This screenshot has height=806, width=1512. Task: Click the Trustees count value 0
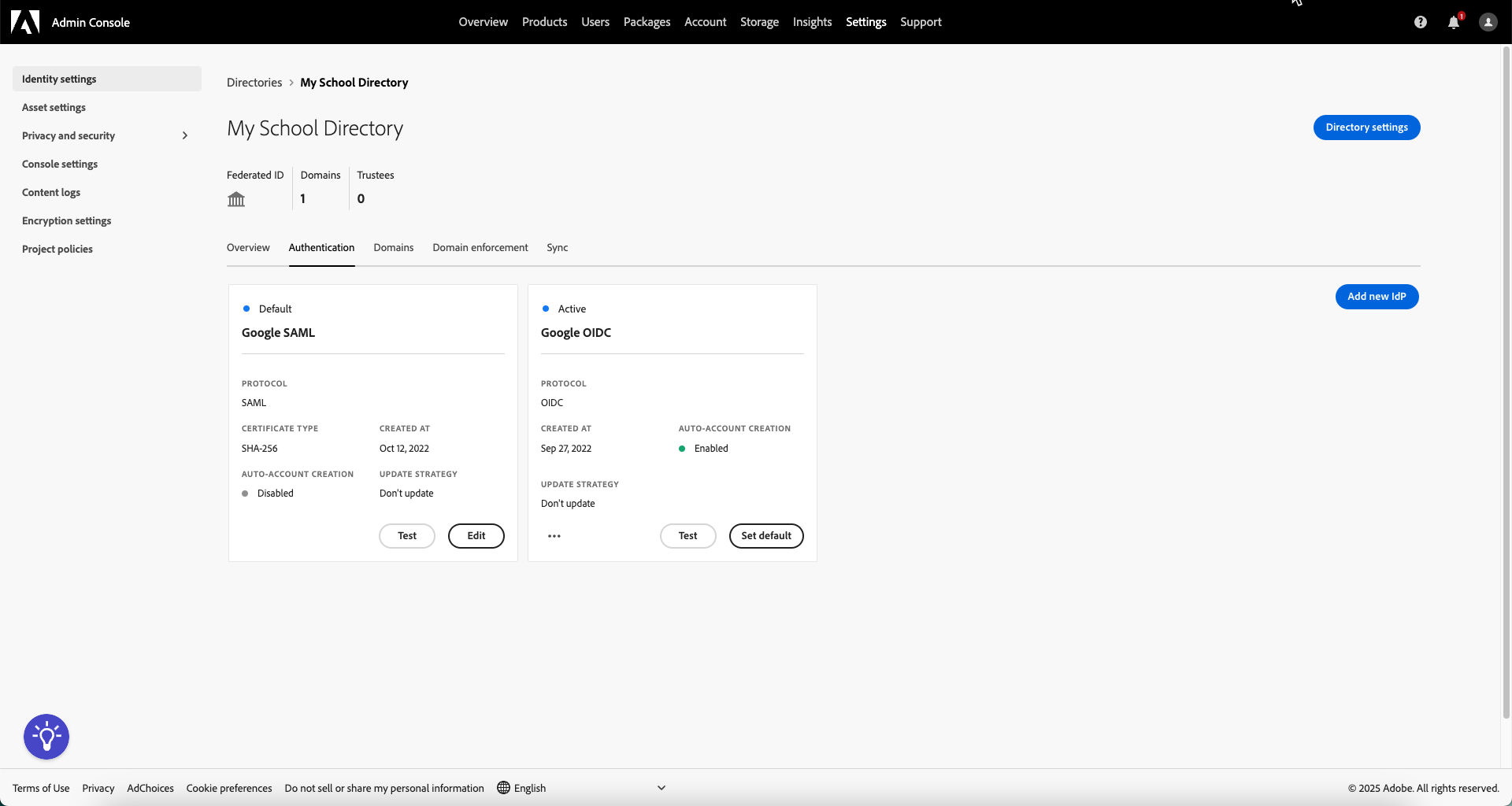(x=361, y=199)
